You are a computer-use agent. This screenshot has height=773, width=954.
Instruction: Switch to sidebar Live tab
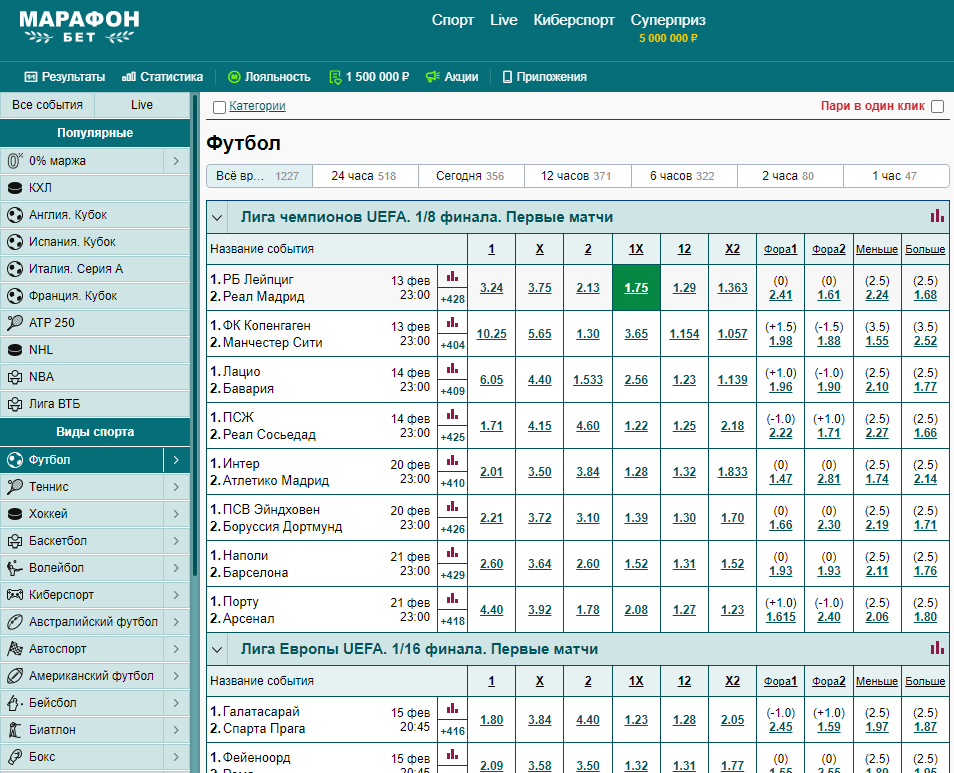pos(142,105)
